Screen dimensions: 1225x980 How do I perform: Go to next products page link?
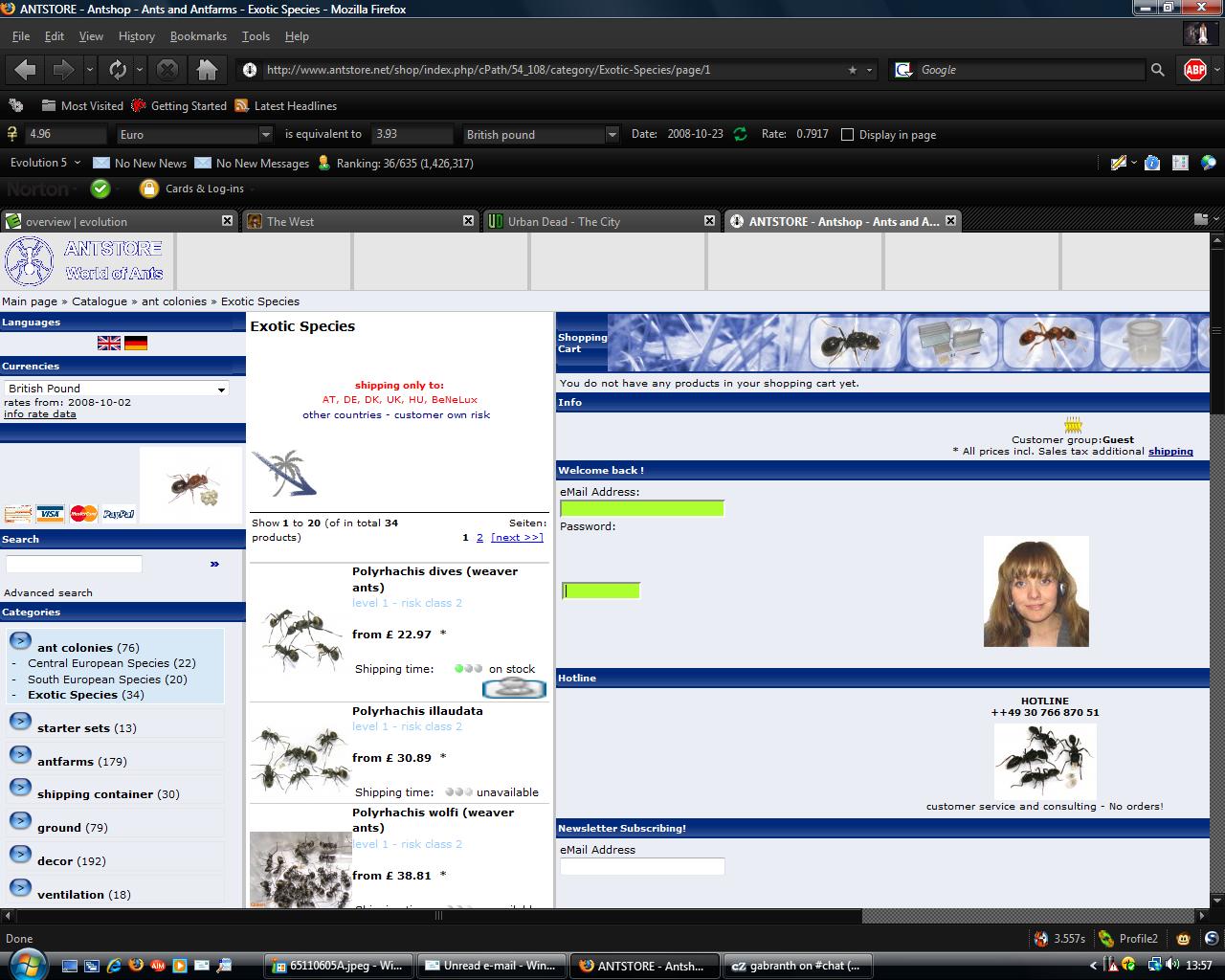tap(517, 538)
